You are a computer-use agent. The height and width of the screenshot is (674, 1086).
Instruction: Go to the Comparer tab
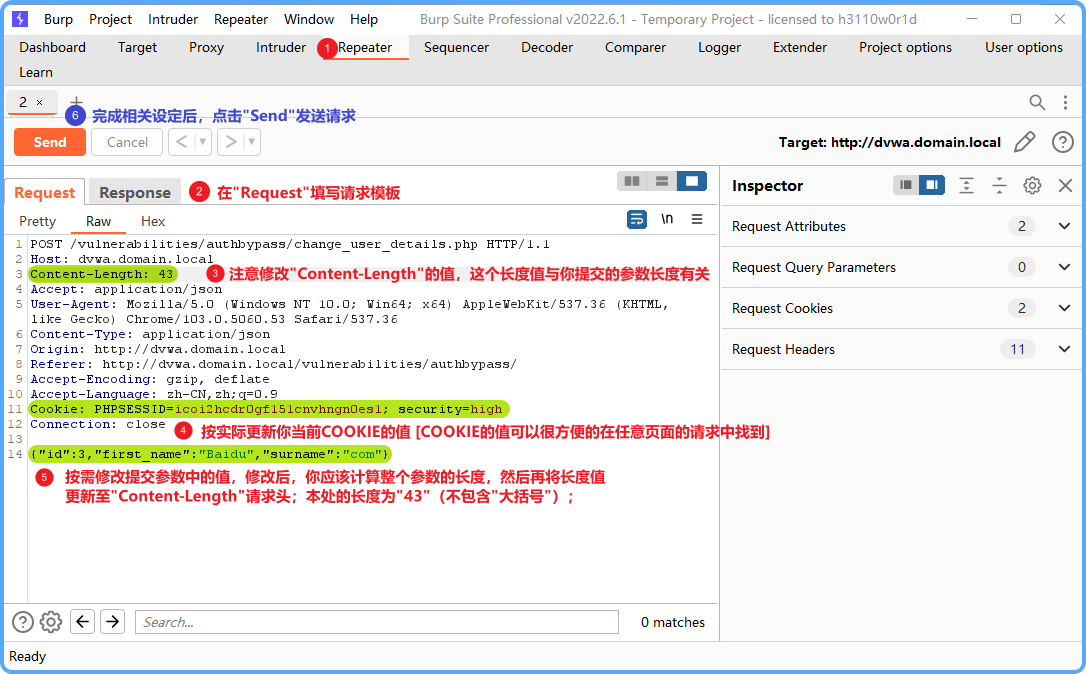(x=635, y=47)
